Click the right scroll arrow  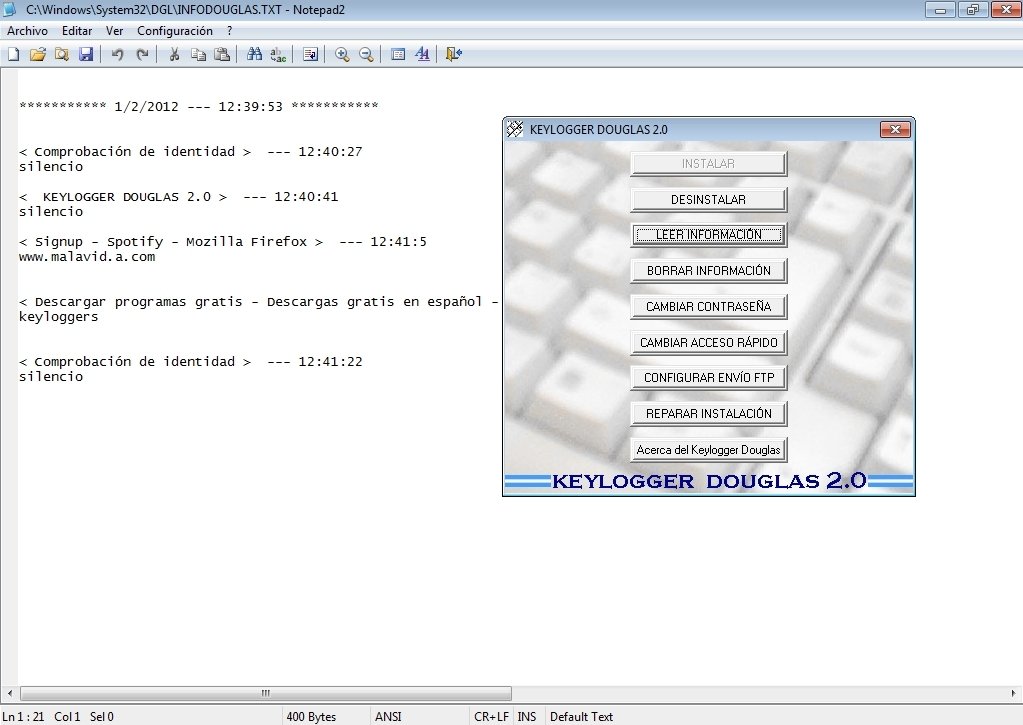1013,693
